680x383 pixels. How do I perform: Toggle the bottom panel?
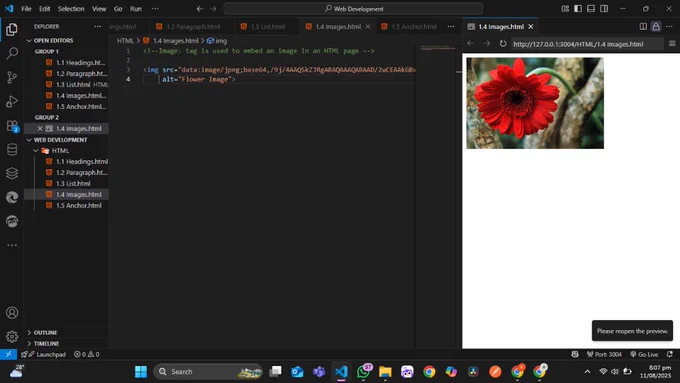pyautogui.click(x=591, y=9)
